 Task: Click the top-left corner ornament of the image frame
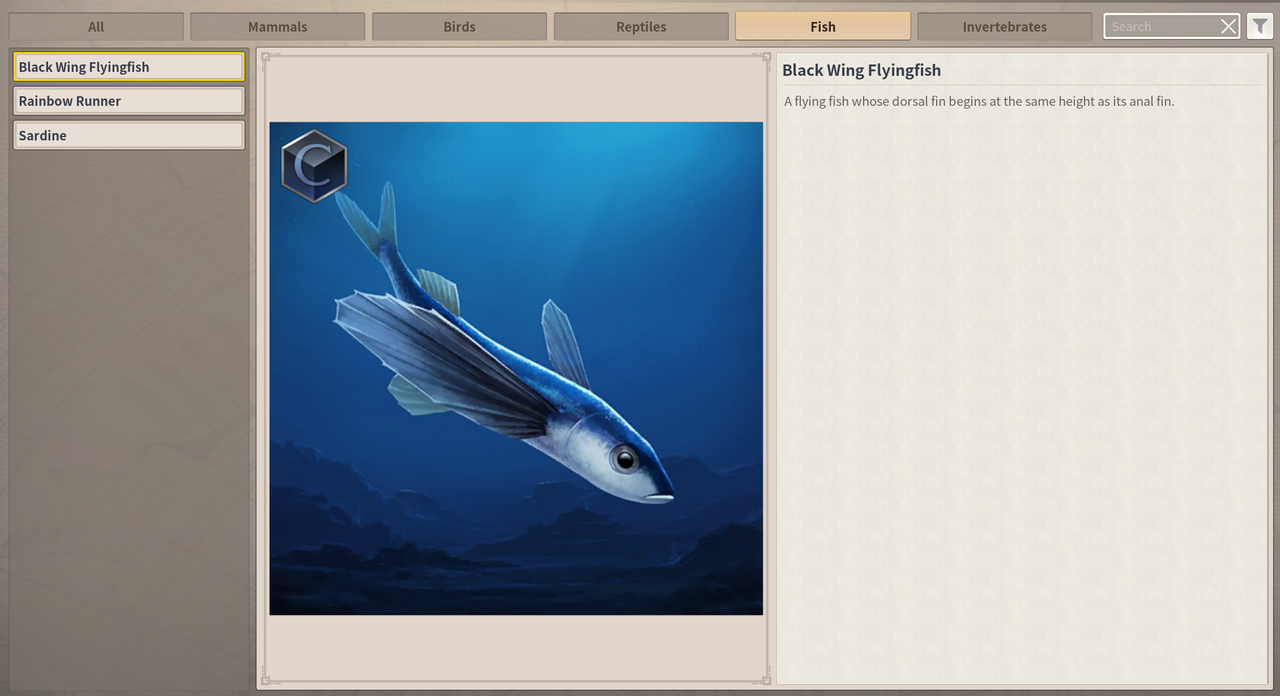click(266, 57)
